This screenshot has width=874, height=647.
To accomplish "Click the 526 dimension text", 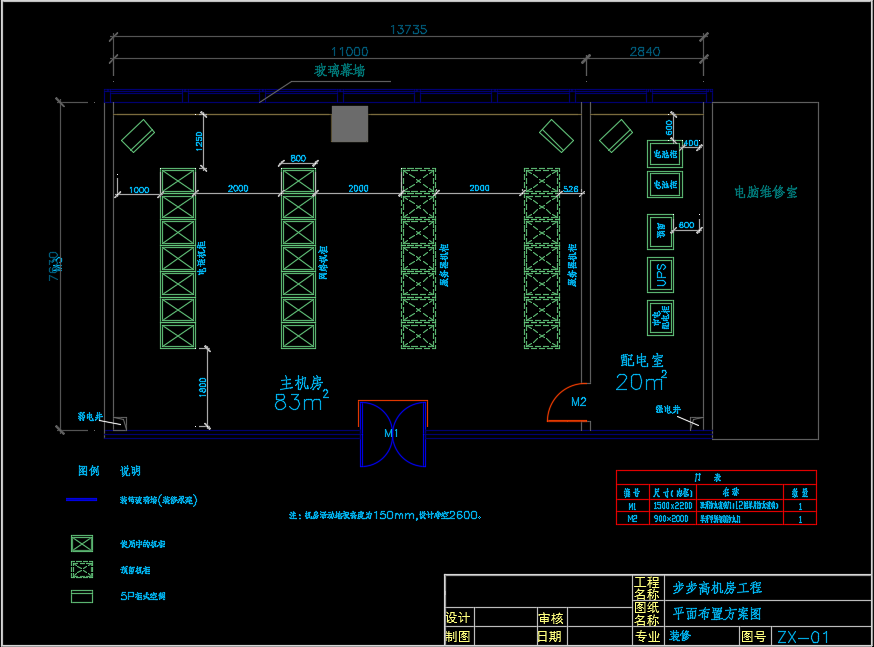I will (571, 189).
